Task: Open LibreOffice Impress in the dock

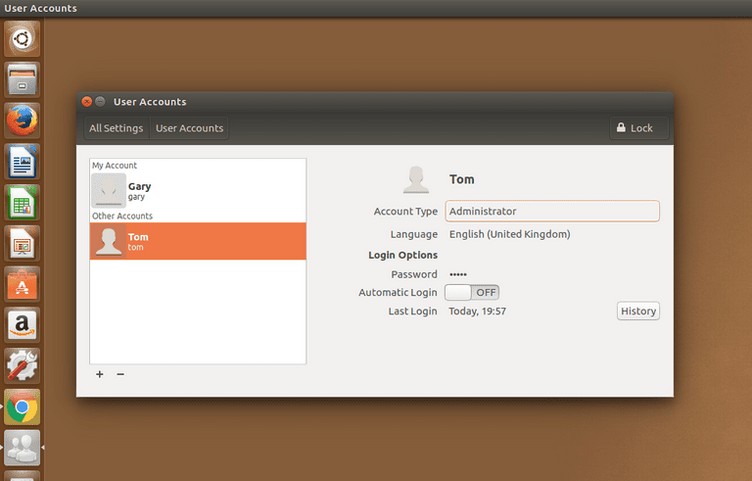Action: [22, 244]
